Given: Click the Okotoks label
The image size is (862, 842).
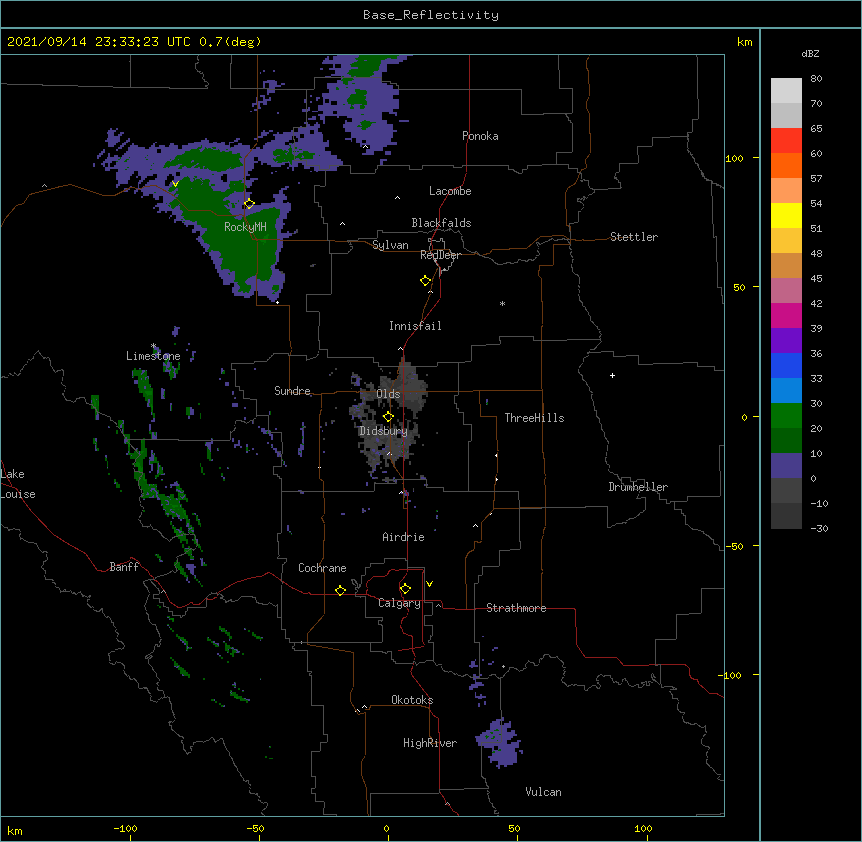Looking at the screenshot, I should coord(412,700).
